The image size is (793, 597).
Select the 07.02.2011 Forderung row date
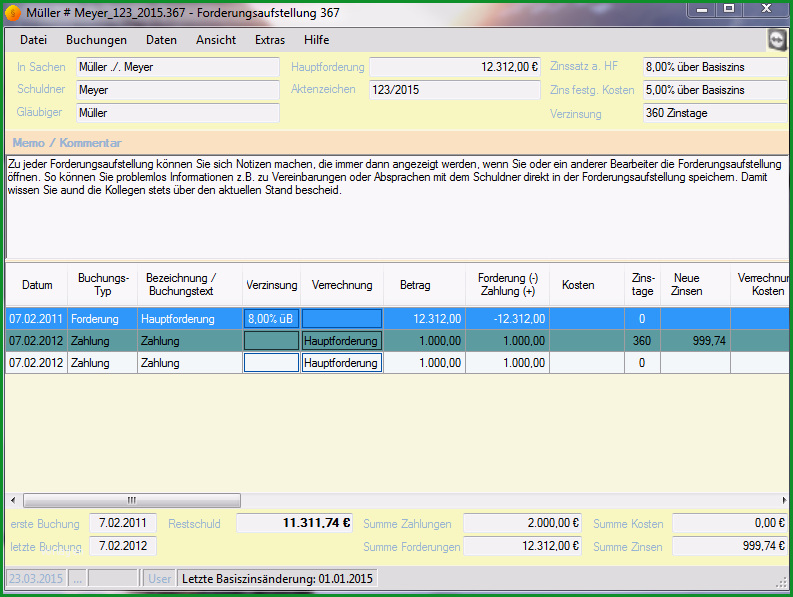[36, 319]
